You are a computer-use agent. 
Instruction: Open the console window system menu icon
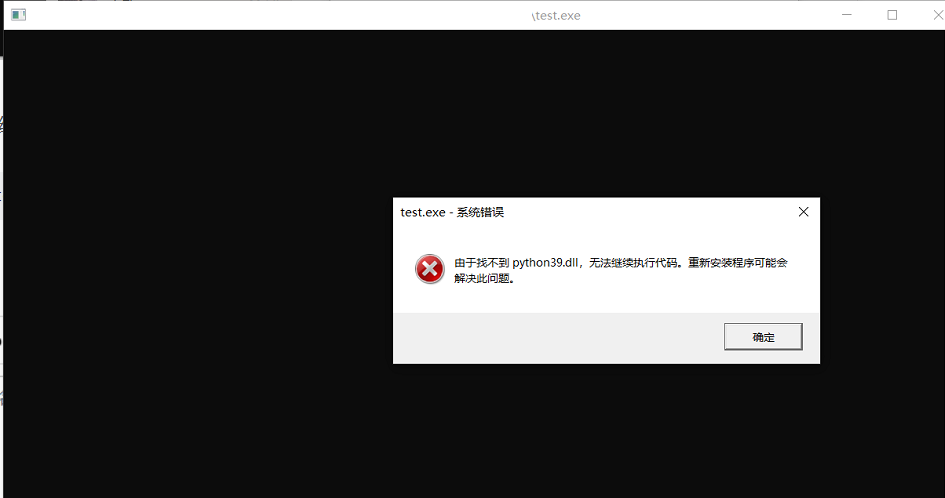coord(19,15)
